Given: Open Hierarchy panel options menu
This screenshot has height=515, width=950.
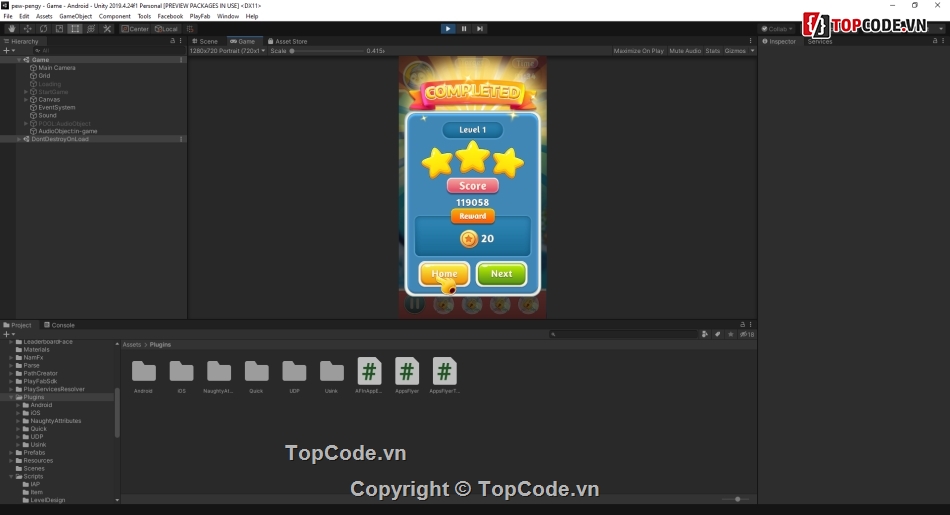Looking at the screenshot, I should click(x=181, y=41).
